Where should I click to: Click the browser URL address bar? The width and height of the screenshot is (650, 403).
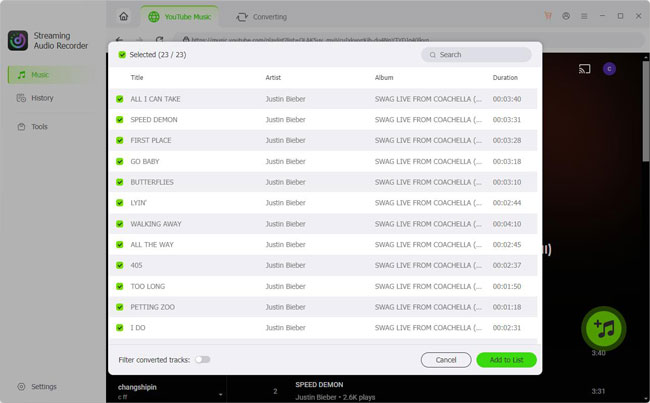click(x=410, y=40)
